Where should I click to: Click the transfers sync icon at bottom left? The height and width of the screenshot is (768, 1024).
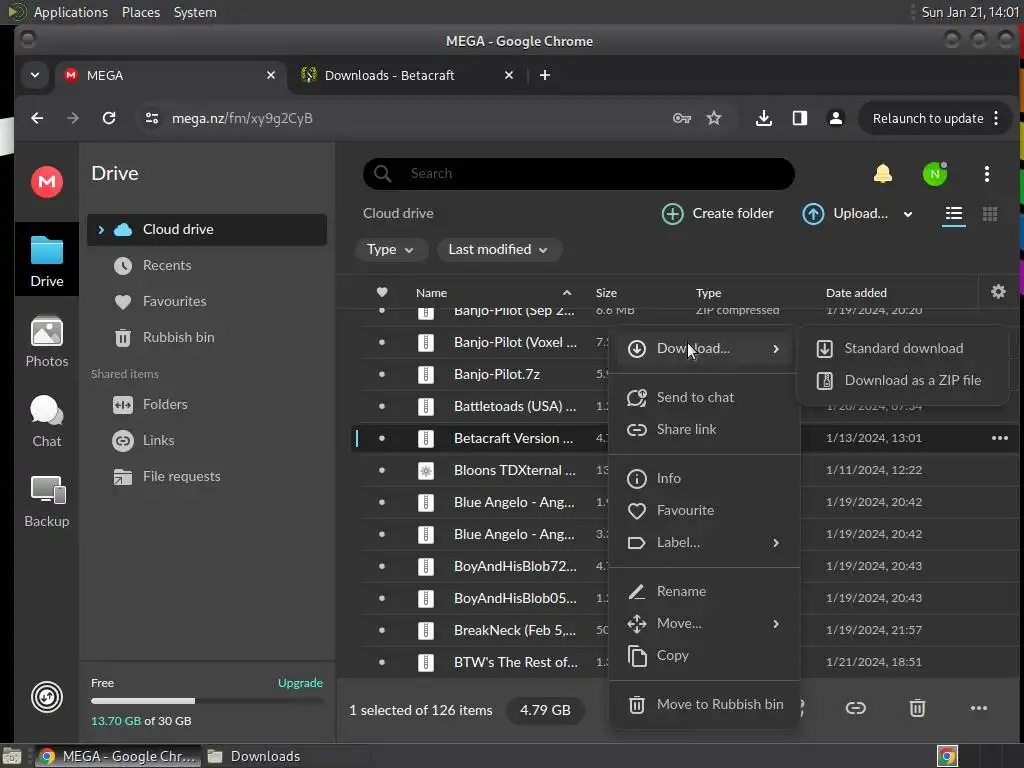tap(47, 697)
